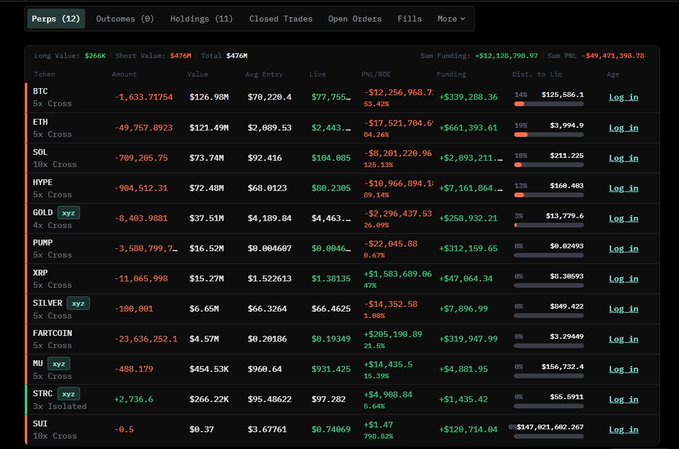Switch to the Holdings (11) tab

point(201,19)
